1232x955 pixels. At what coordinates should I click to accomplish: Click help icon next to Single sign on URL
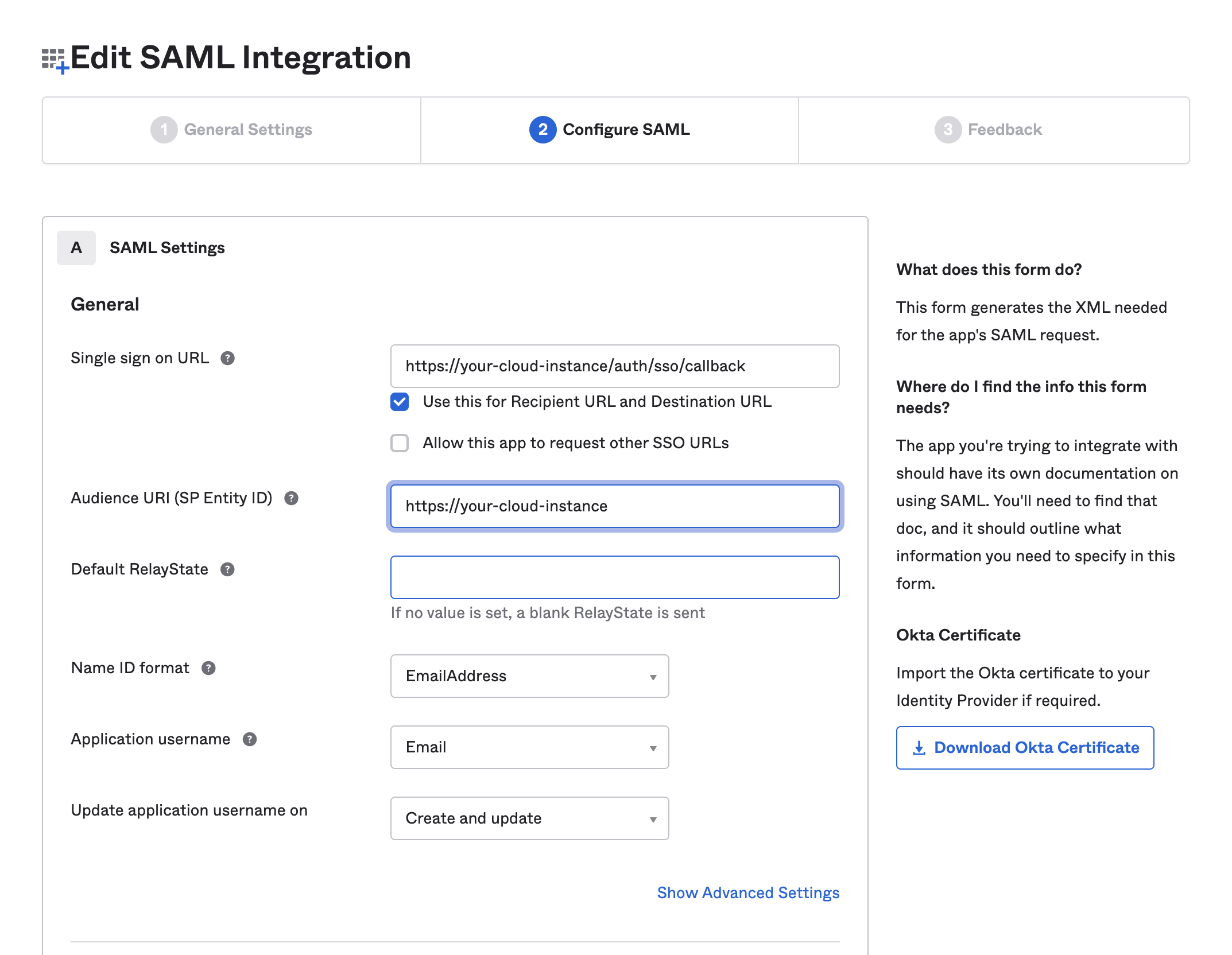tap(228, 358)
